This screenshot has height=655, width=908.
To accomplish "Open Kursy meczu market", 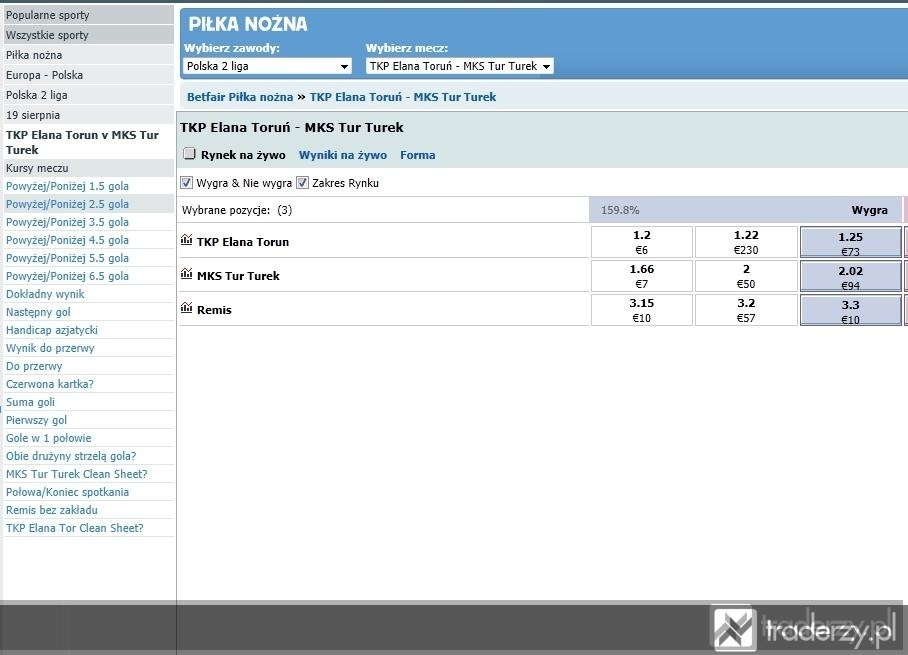I will pyautogui.click(x=89, y=169).
